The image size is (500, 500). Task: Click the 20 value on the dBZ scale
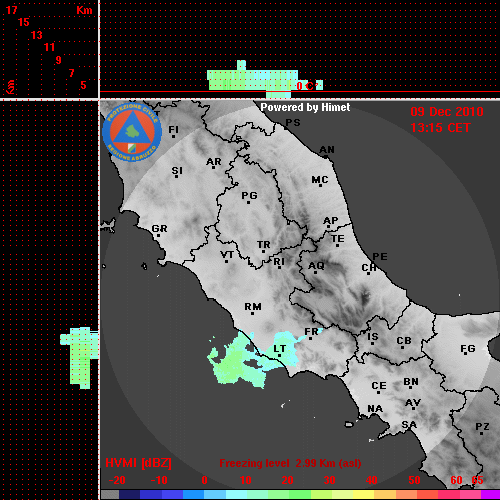click(x=287, y=480)
